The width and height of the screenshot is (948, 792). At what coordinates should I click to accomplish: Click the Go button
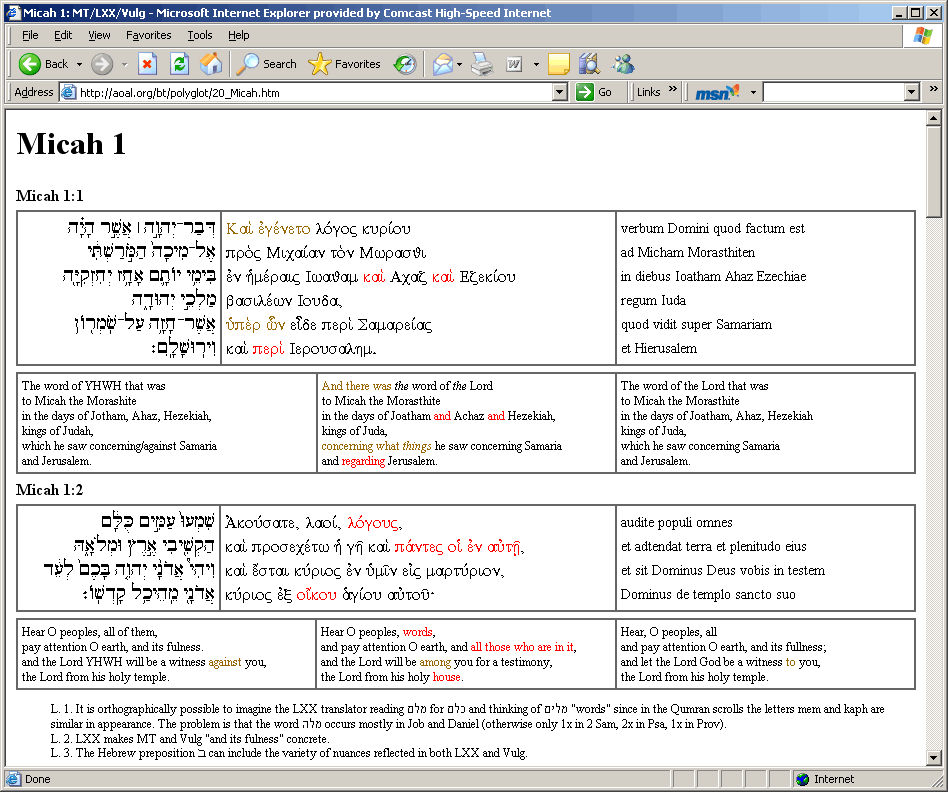pos(595,92)
